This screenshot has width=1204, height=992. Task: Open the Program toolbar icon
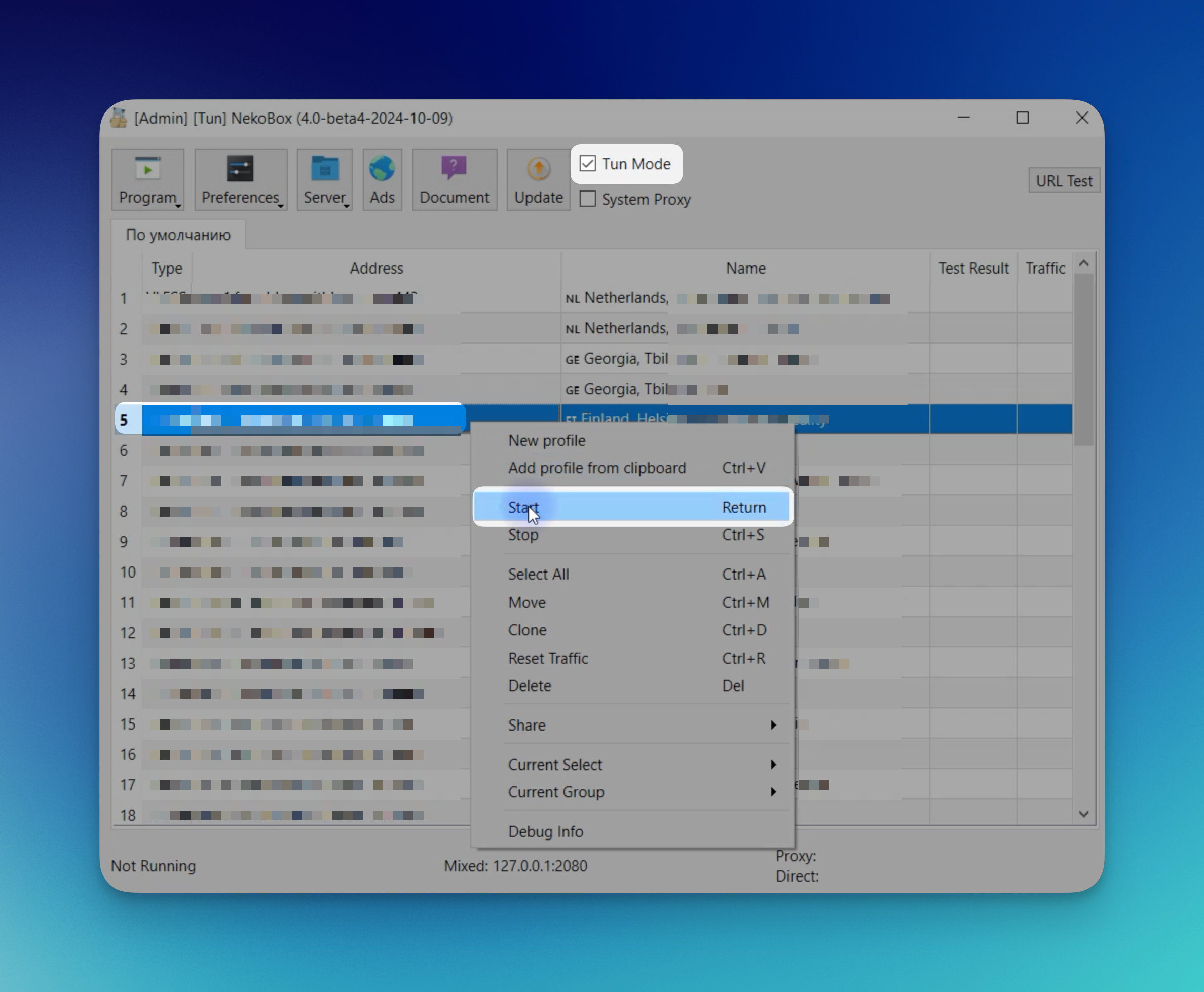(x=147, y=169)
